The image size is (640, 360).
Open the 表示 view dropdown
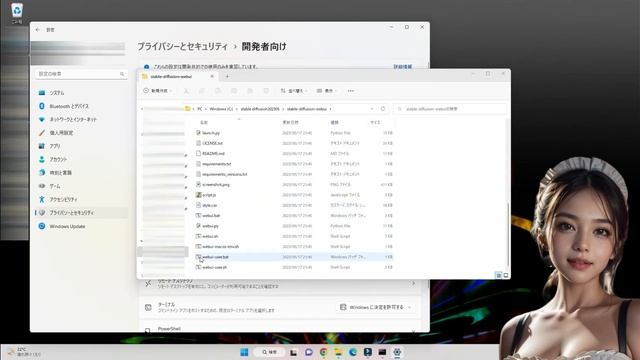click(x=327, y=91)
